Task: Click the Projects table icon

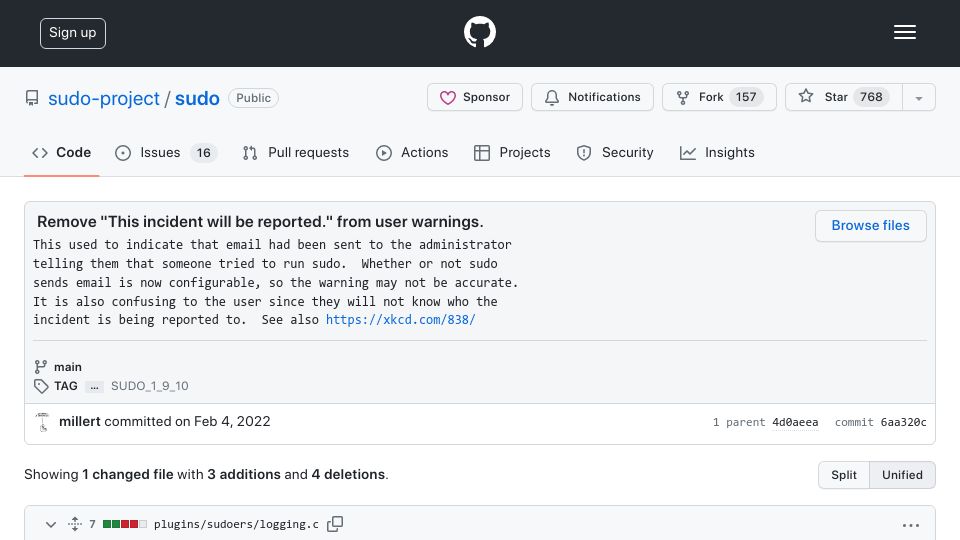Action: [482, 153]
